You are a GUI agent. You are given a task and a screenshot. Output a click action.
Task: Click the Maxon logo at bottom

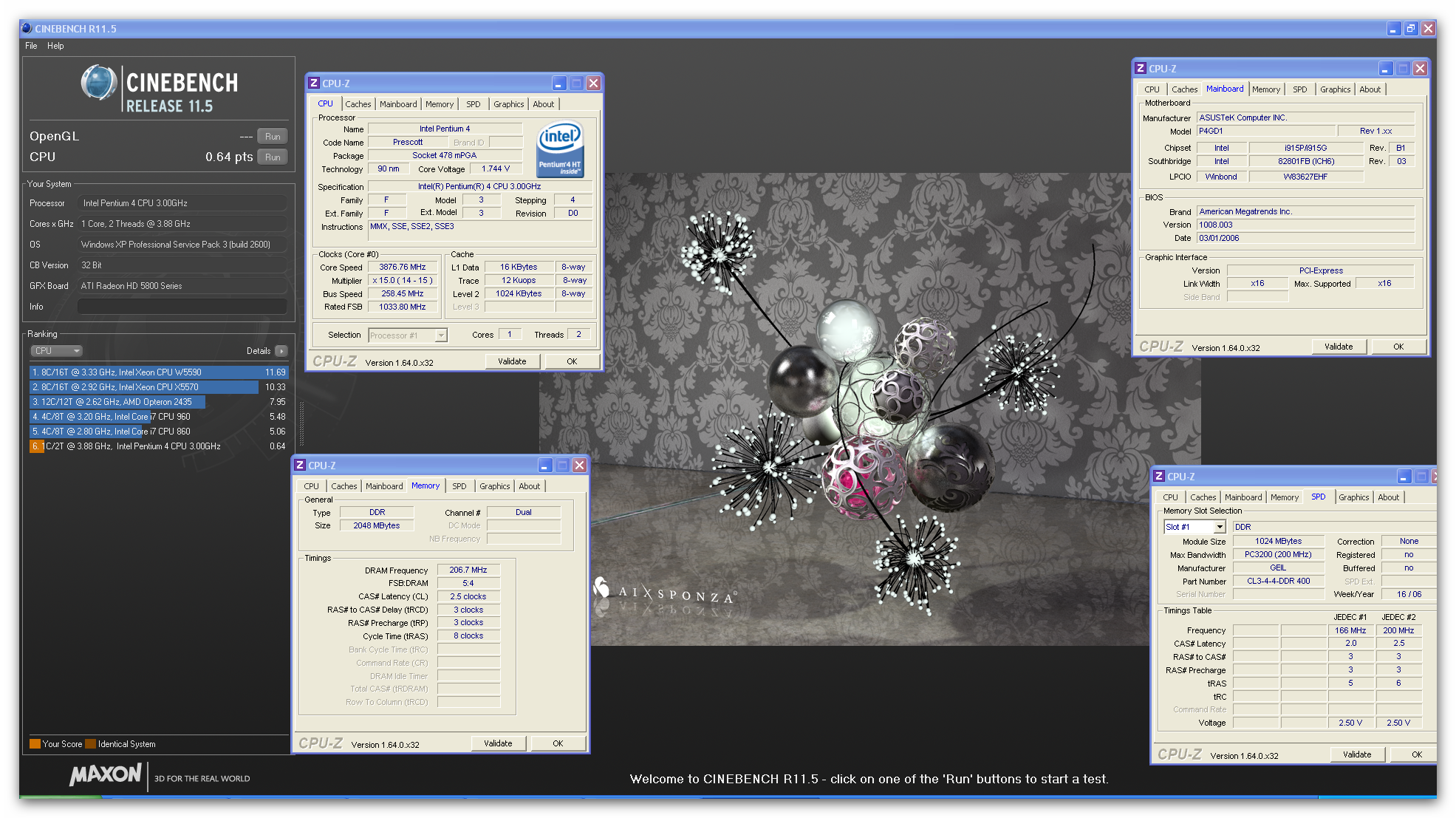tap(106, 775)
